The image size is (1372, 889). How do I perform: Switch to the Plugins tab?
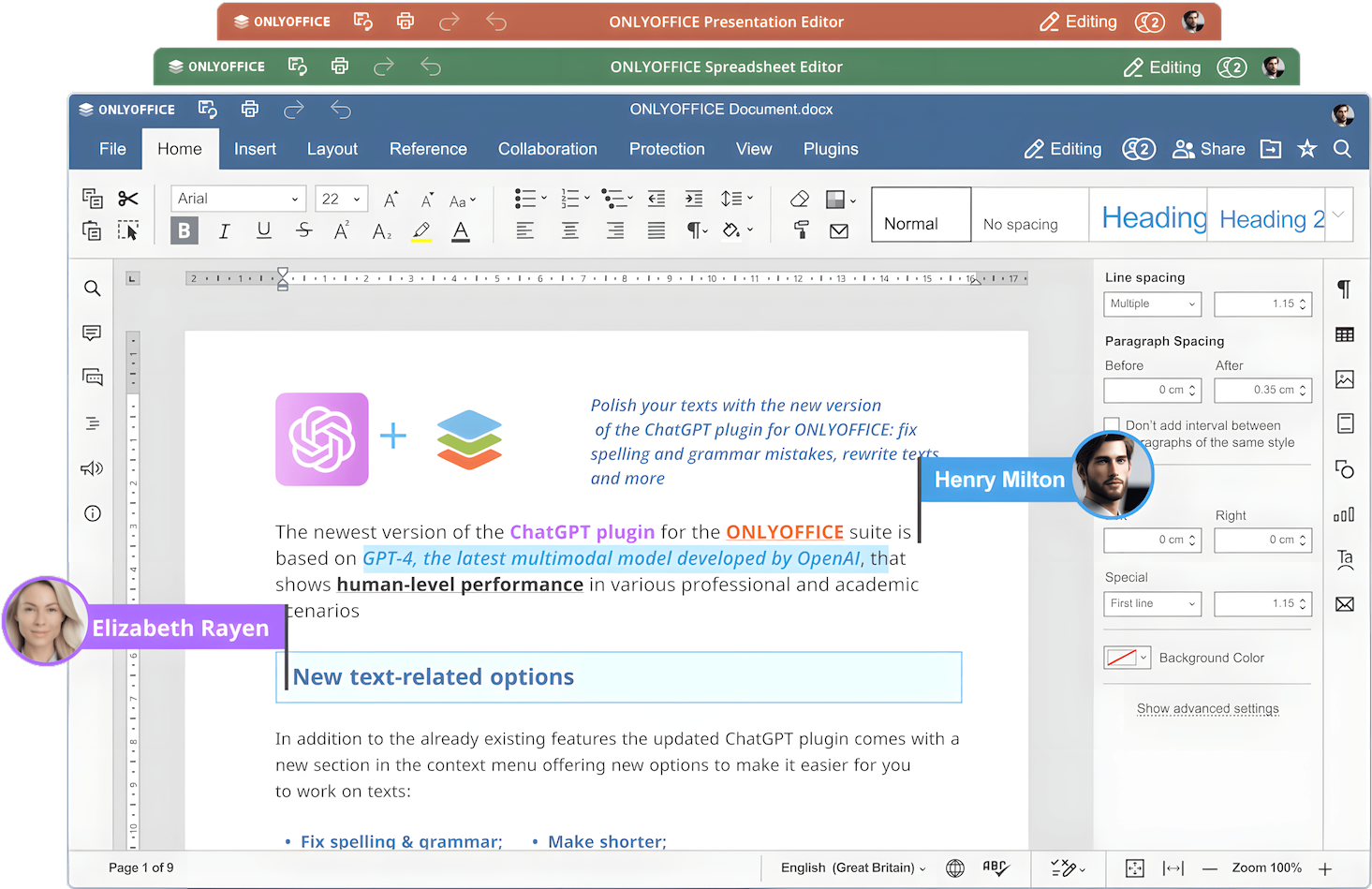[831, 149]
